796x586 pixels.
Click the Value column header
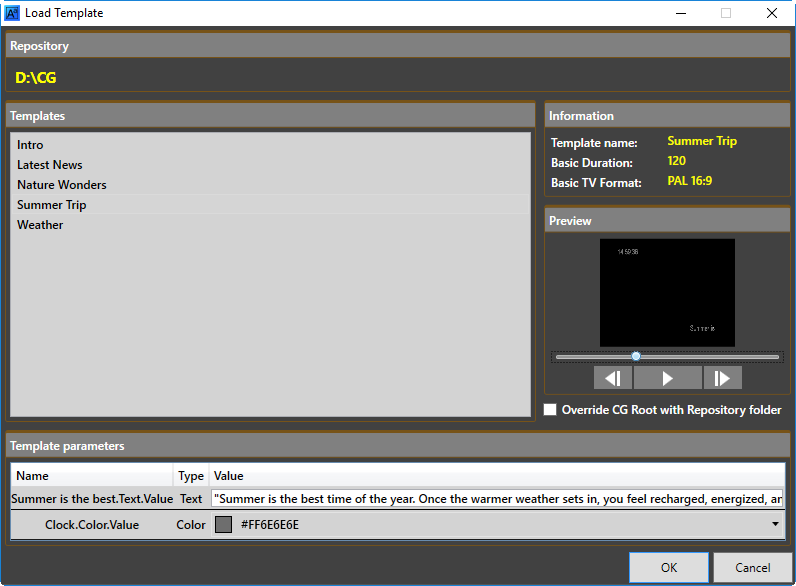[x=497, y=476]
